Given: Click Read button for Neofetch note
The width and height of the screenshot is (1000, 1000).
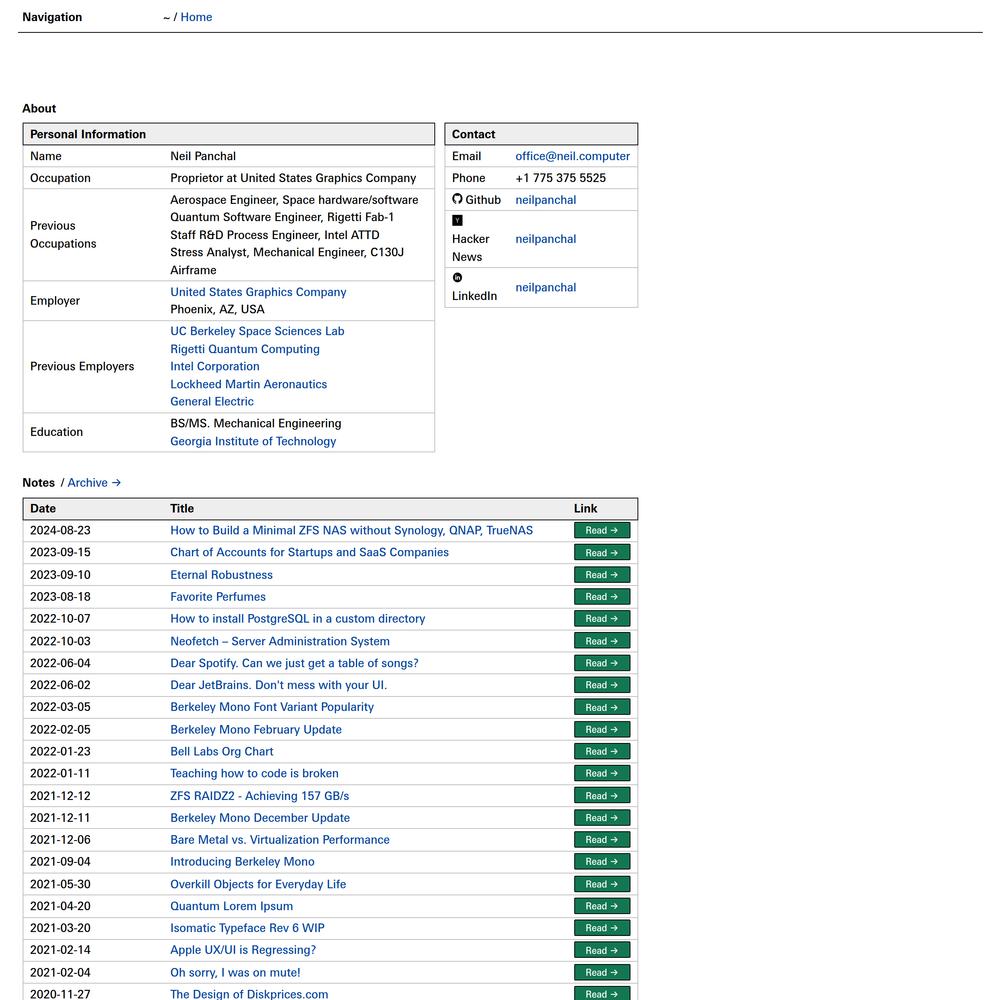Looking at the screenshot, I should [602, 641].
